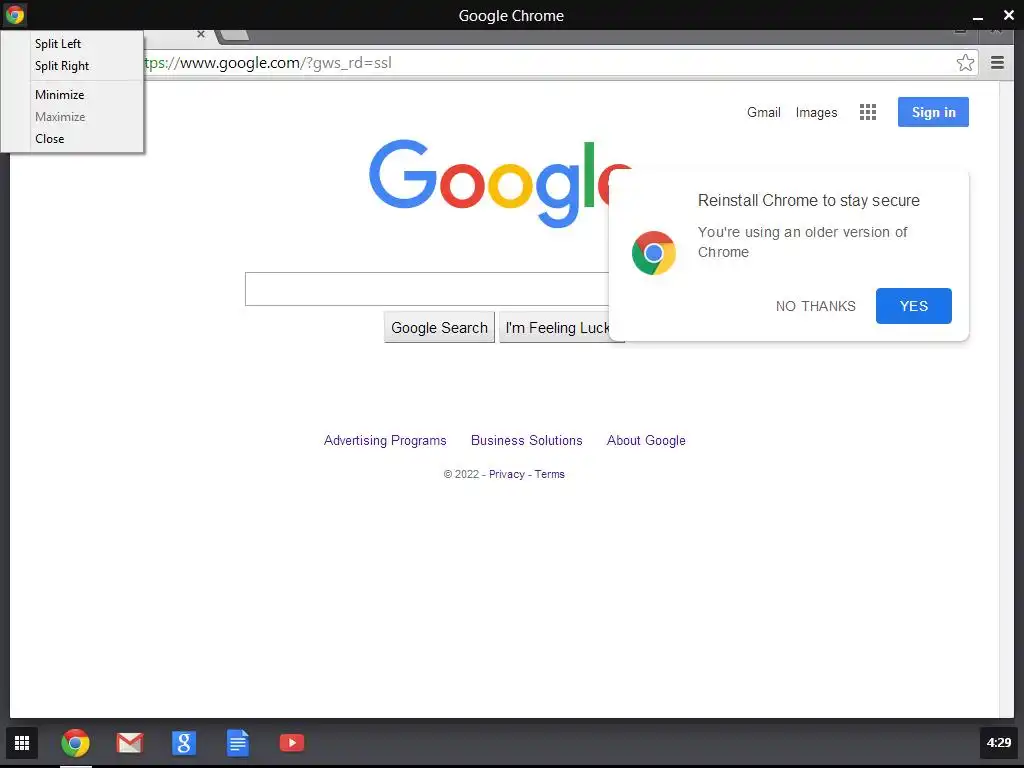Open Google Search app on the shelf

184,743
